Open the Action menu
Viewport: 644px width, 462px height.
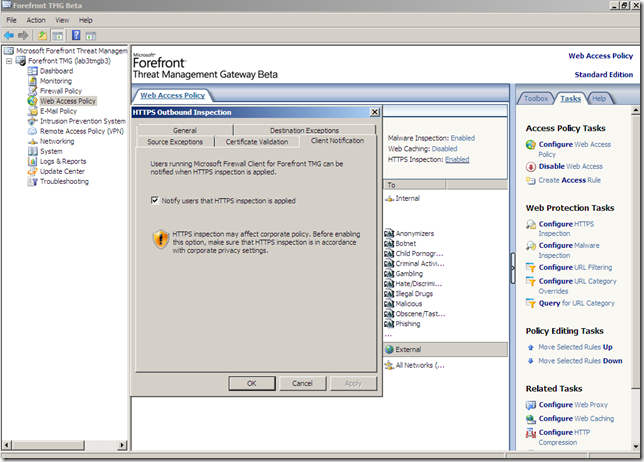pos(36,20)
